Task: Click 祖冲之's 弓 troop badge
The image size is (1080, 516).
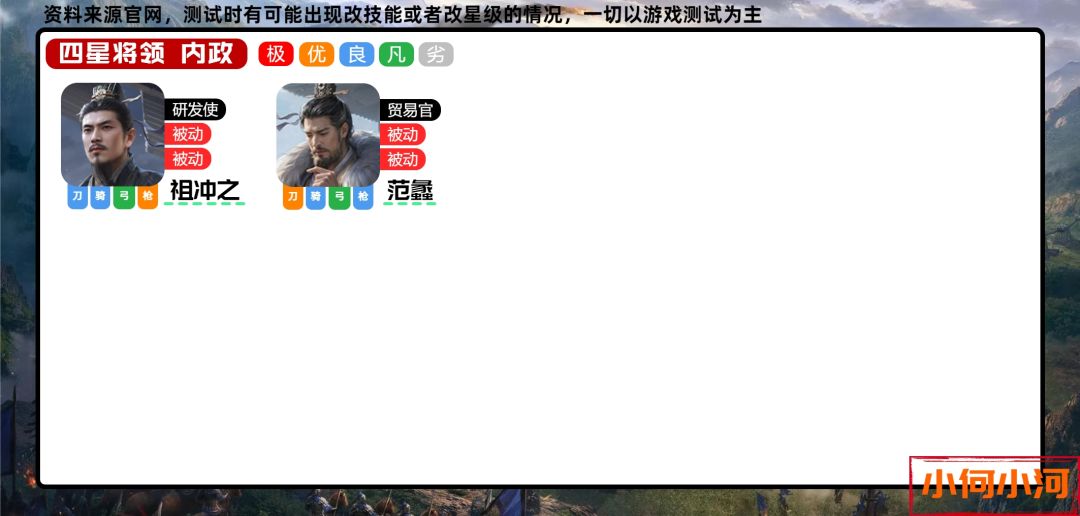Action: [x=124, y=197]
